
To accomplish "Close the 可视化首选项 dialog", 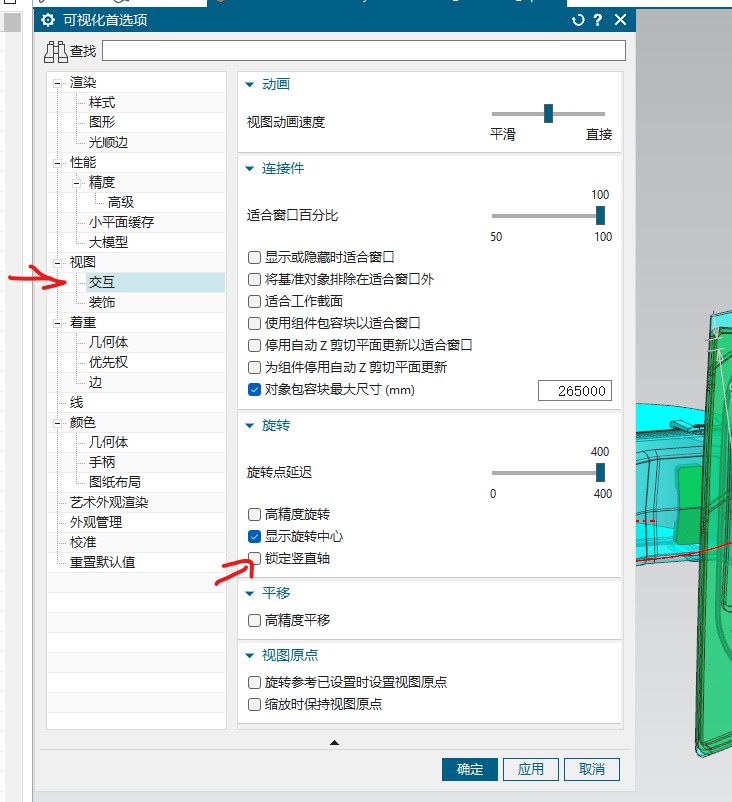I will coord(620,20).
